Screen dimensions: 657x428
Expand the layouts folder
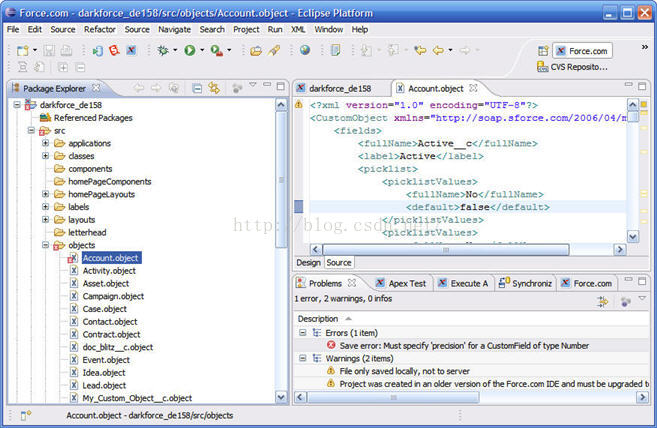(45, 219)
